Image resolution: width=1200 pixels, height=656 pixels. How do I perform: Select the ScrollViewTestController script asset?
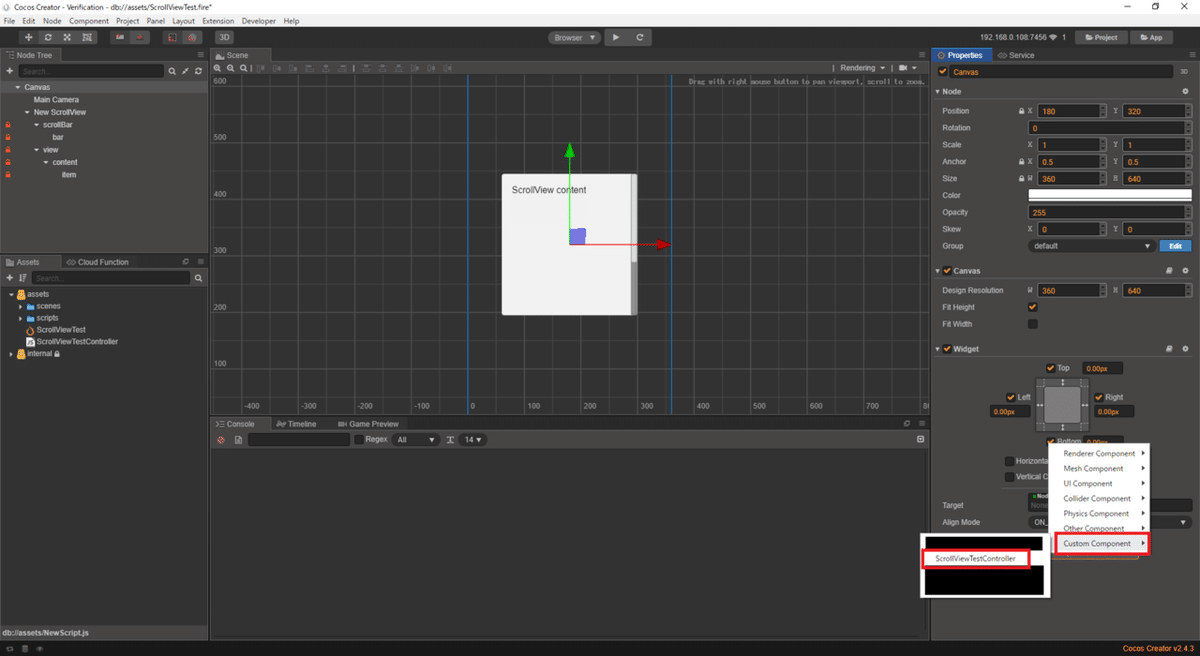point(77,342)
